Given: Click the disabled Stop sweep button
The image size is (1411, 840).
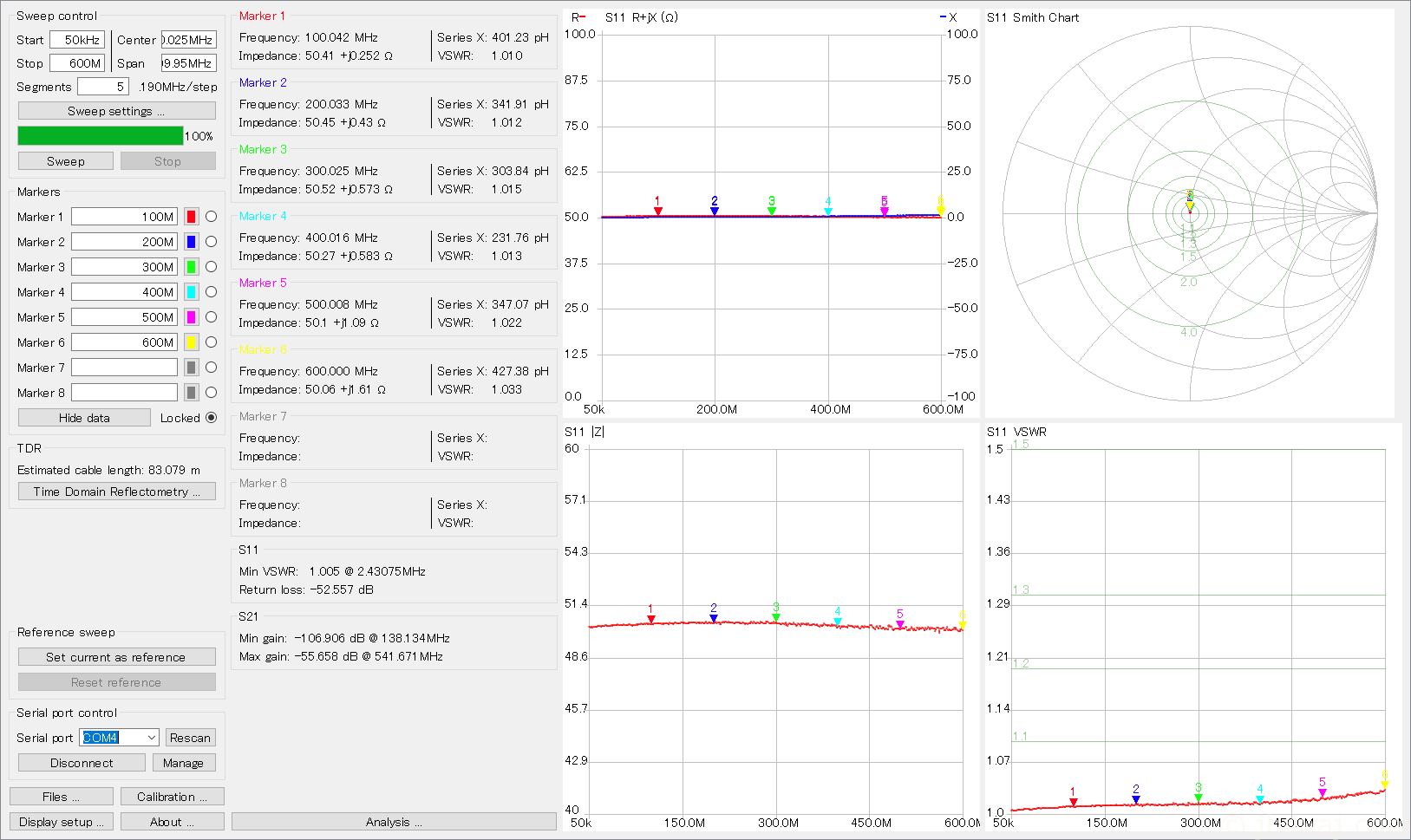Looking at the screenshot, I should pos(168,161).
